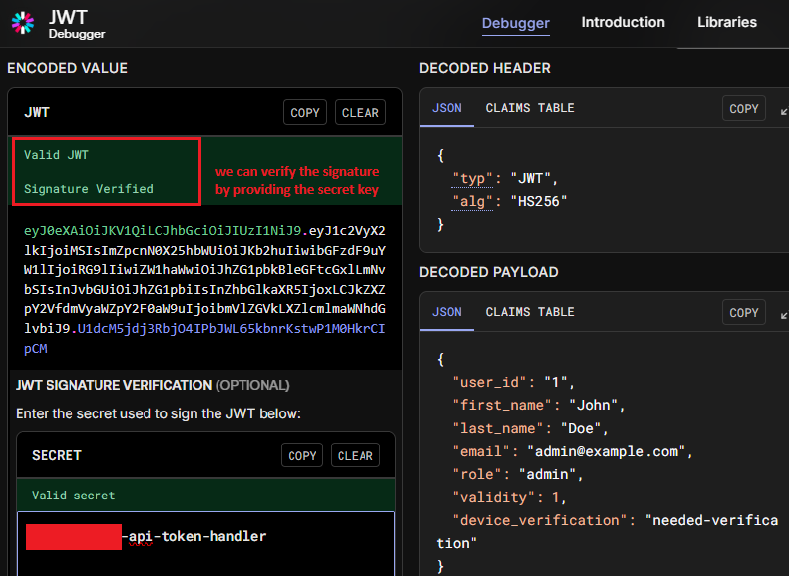Viewport: 789px width, 576px height.
Task: Clear the encoded JWT field
Action: 360,112
